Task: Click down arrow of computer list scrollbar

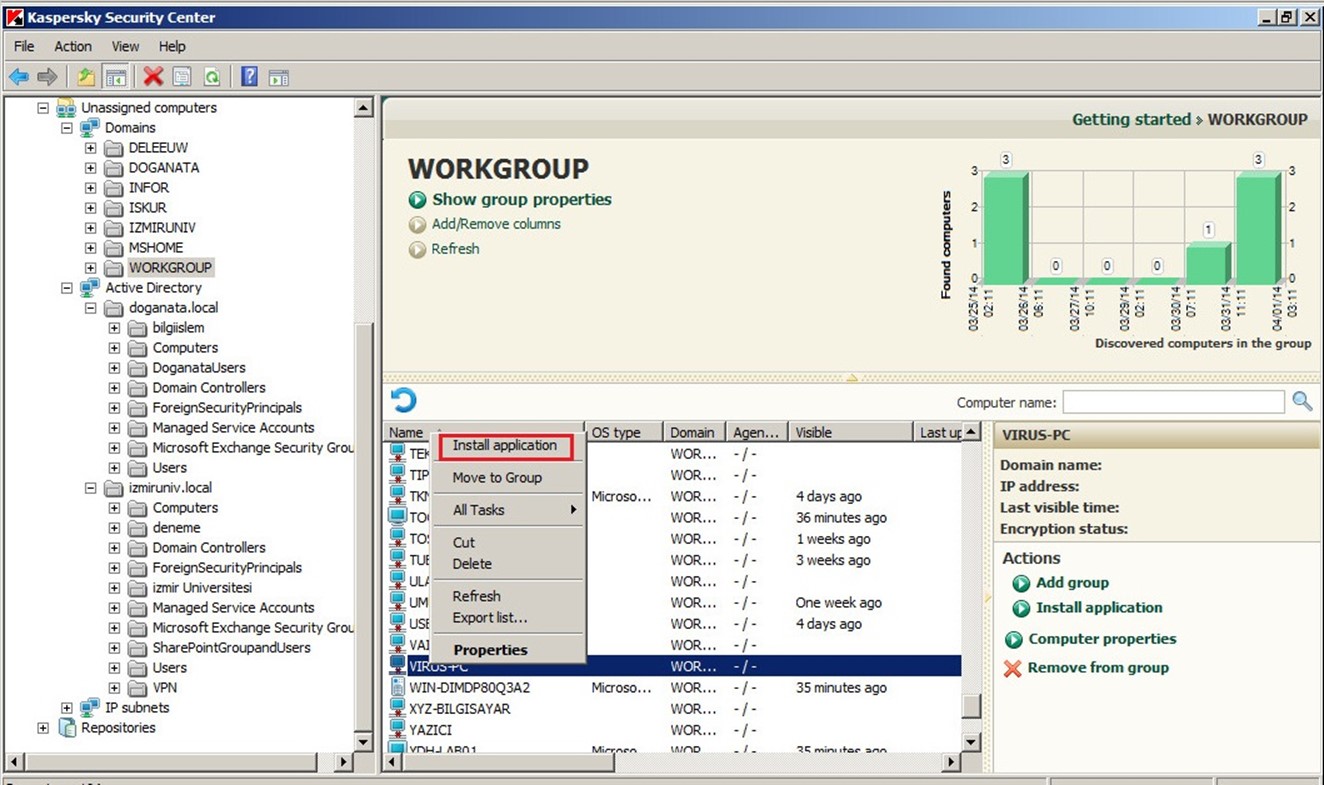Action: 971,742
